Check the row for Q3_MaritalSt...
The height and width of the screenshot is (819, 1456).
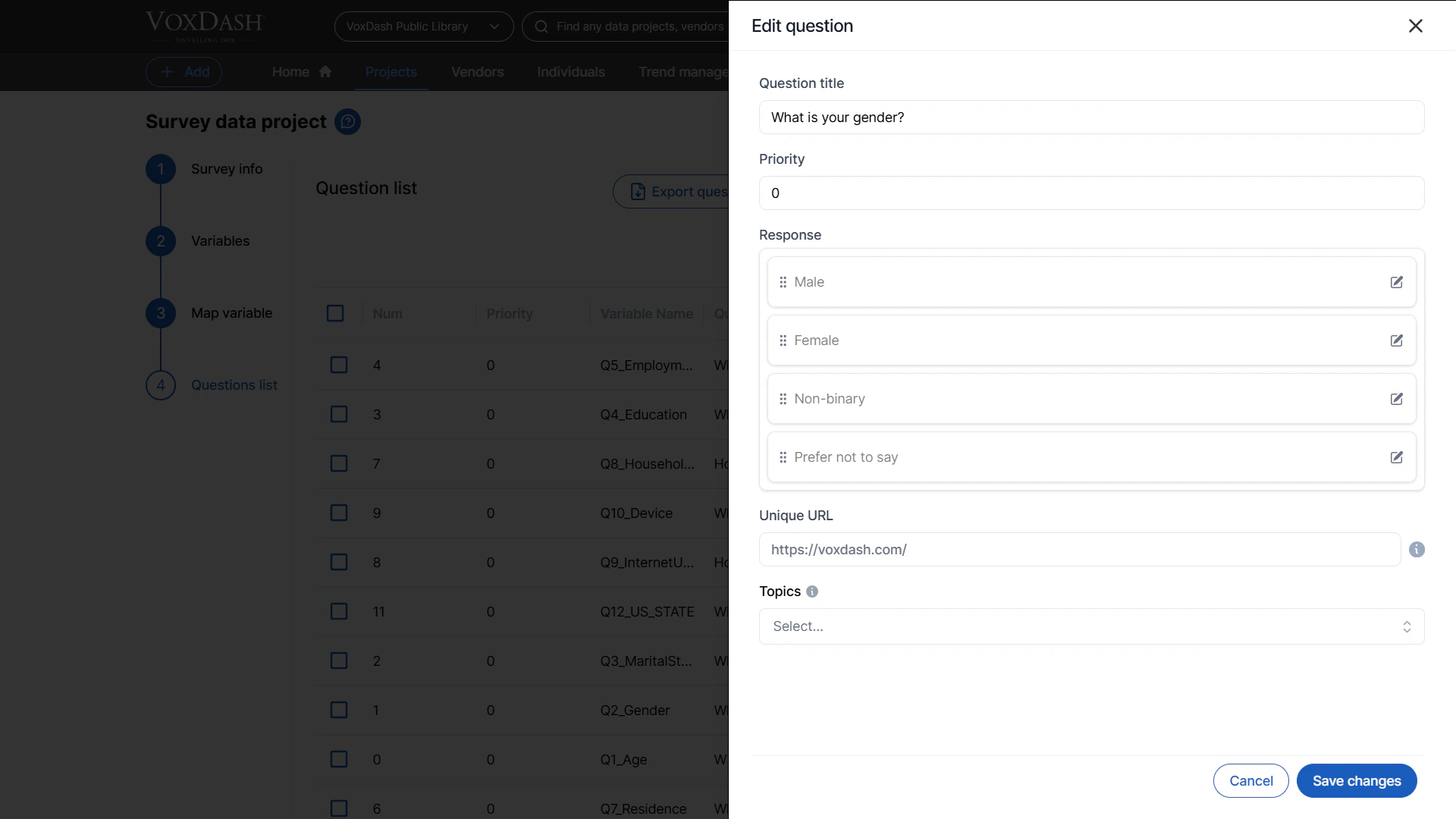339,661
